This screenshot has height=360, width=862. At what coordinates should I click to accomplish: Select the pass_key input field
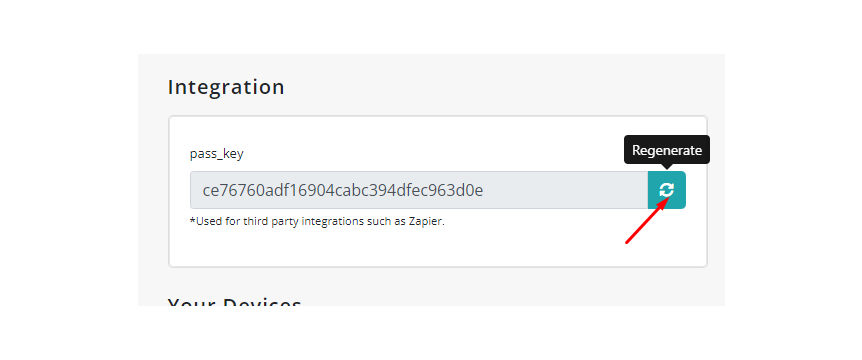(419, 190)
